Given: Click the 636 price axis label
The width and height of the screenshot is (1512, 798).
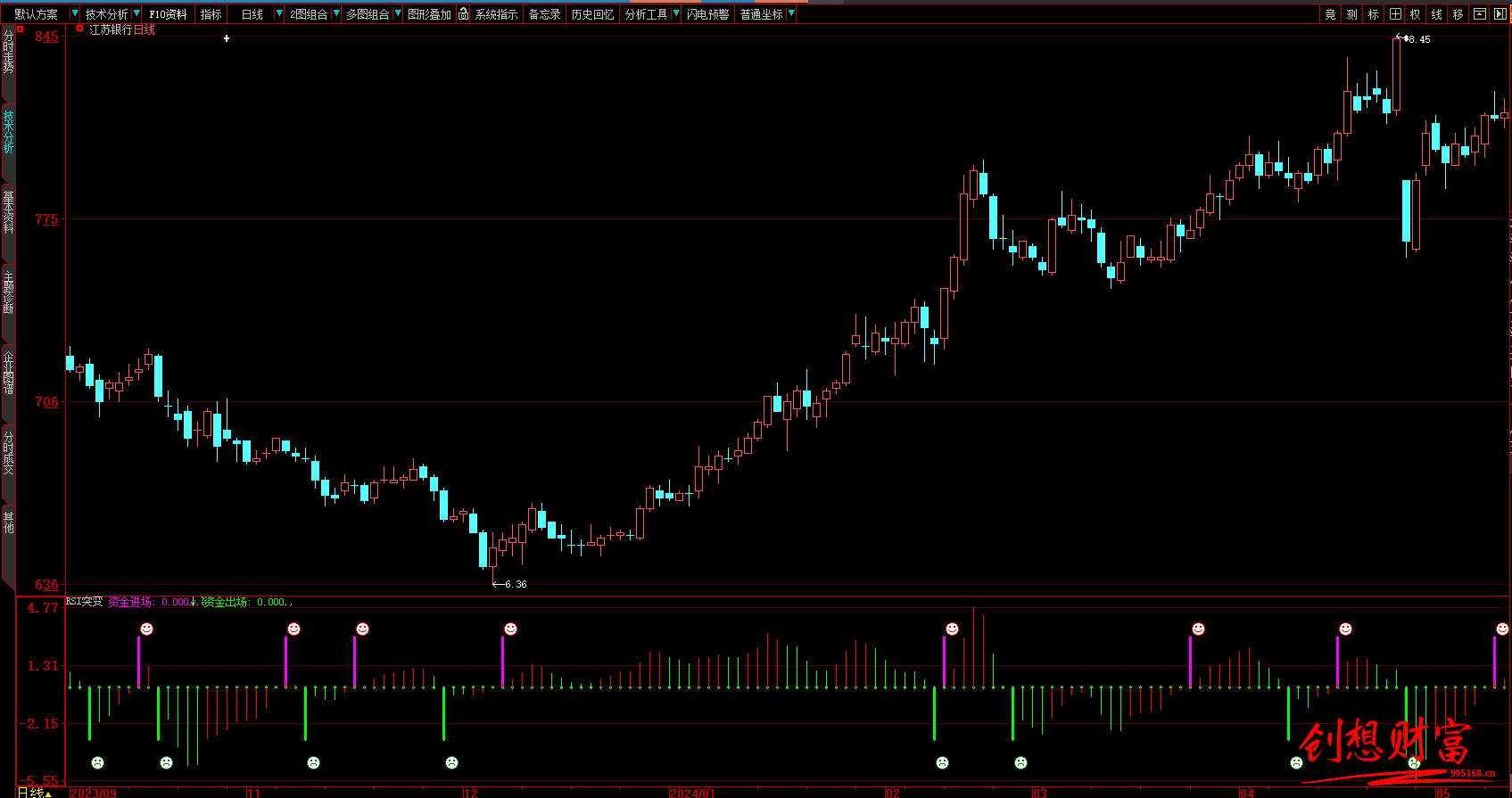Looking at the screenshot, I should [46, 585].
